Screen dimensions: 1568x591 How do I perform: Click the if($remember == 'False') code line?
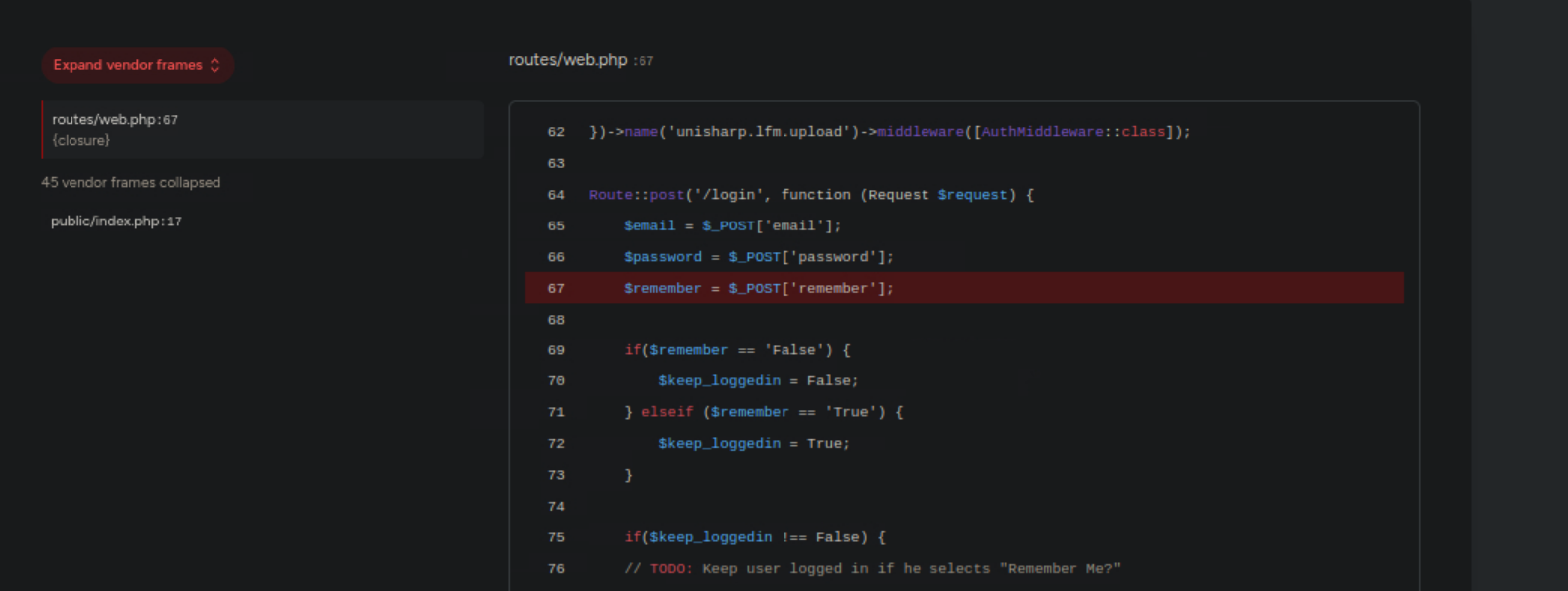(x=737, y=350)
